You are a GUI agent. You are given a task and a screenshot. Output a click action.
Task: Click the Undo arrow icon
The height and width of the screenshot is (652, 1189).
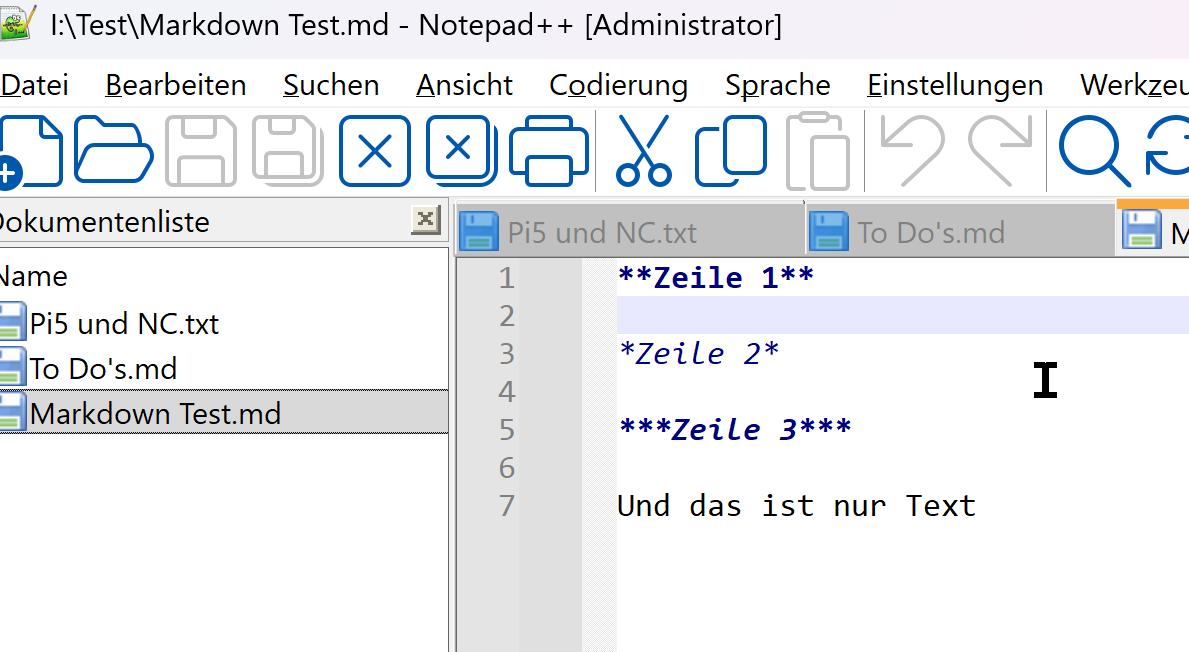(x=912, y=151)
